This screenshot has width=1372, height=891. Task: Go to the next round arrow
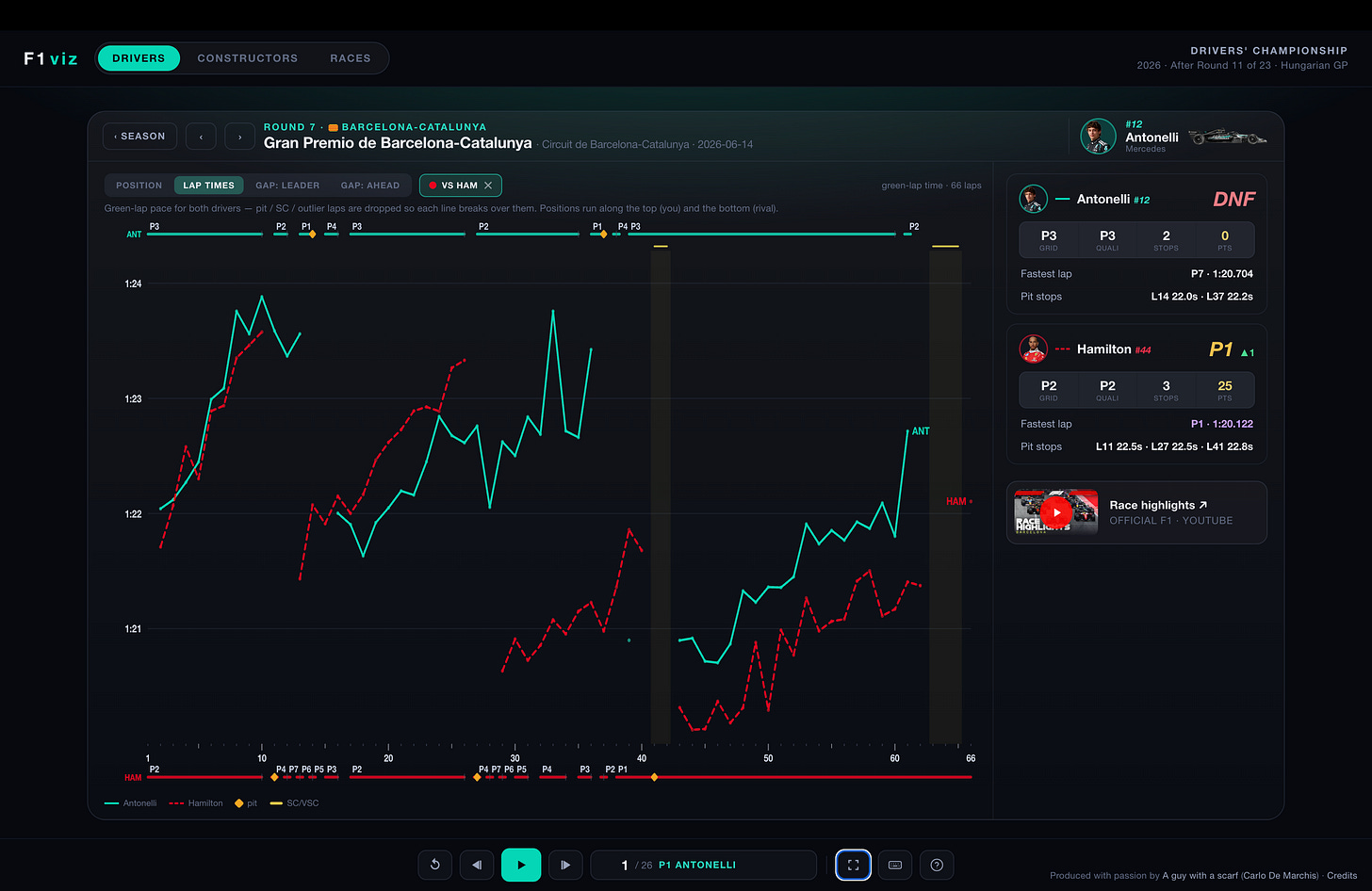coord(240,137)
